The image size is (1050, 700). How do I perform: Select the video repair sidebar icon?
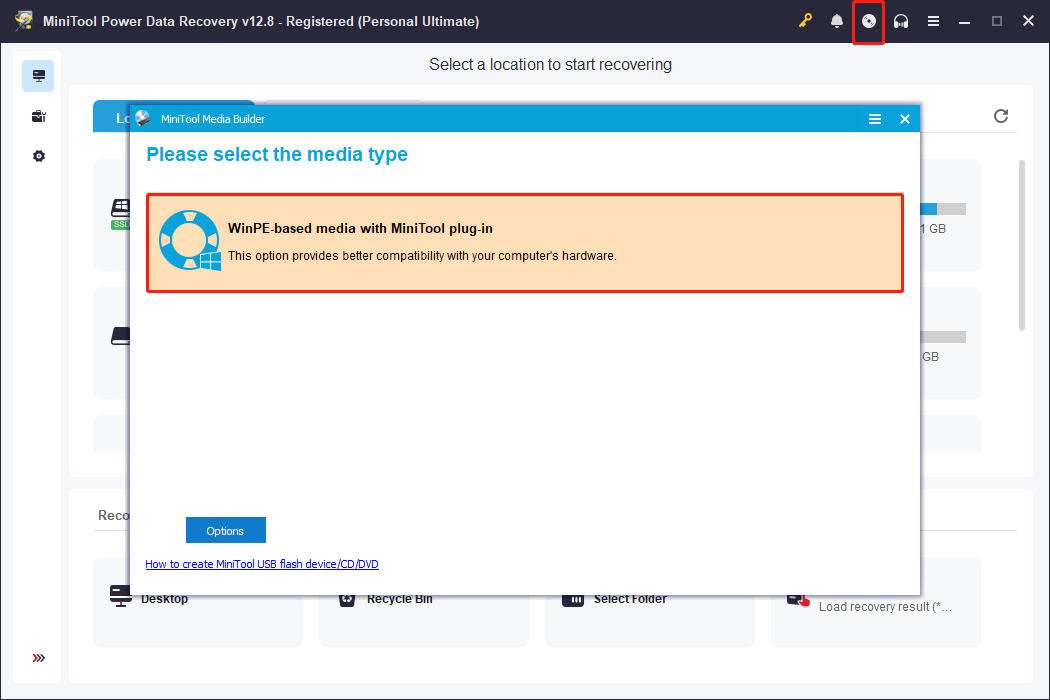(38, 116)
